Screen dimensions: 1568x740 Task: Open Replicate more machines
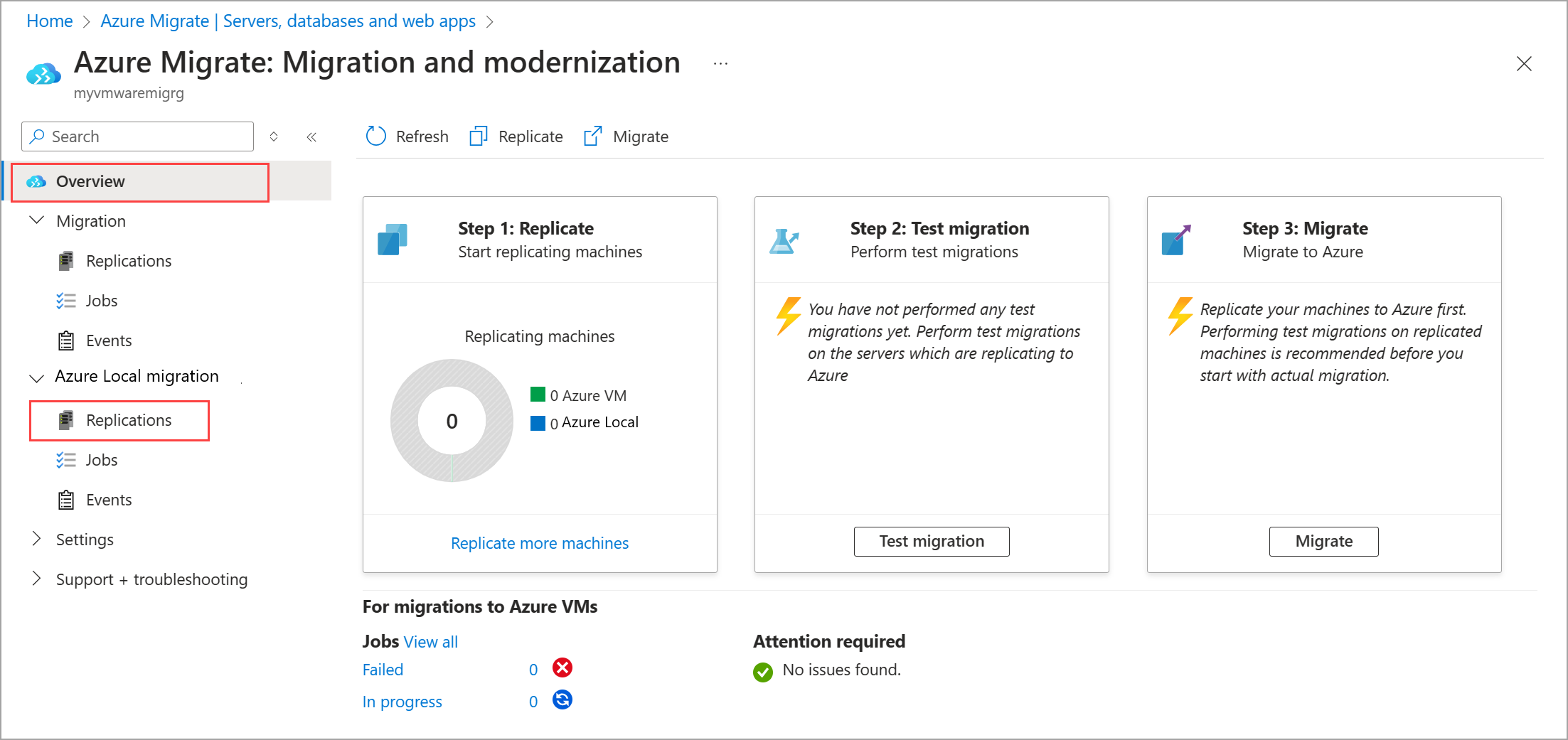tap(539, 542)
